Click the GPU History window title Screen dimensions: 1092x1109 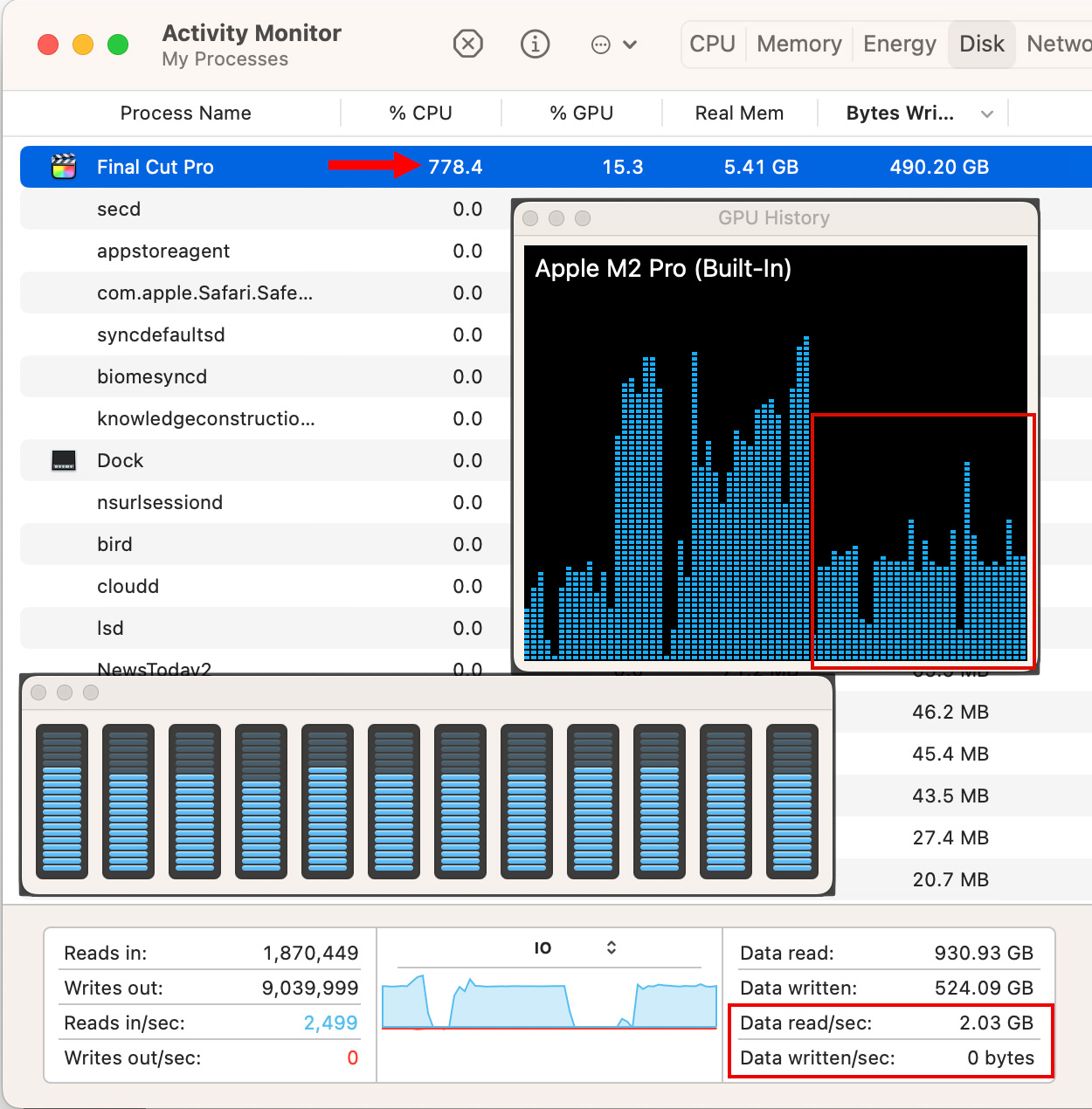tap(774, 217)
